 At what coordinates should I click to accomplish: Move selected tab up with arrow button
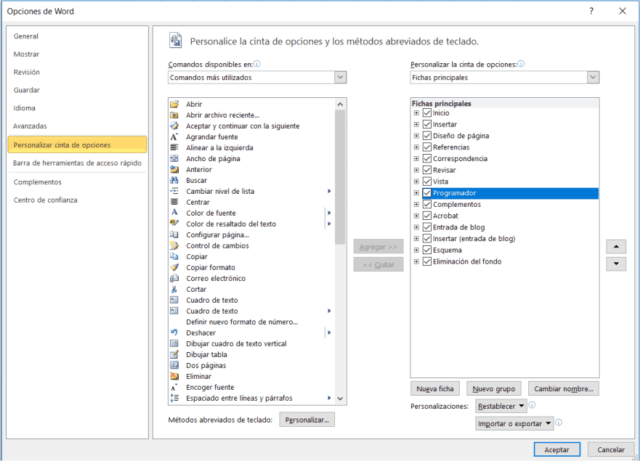pos(616,247)
